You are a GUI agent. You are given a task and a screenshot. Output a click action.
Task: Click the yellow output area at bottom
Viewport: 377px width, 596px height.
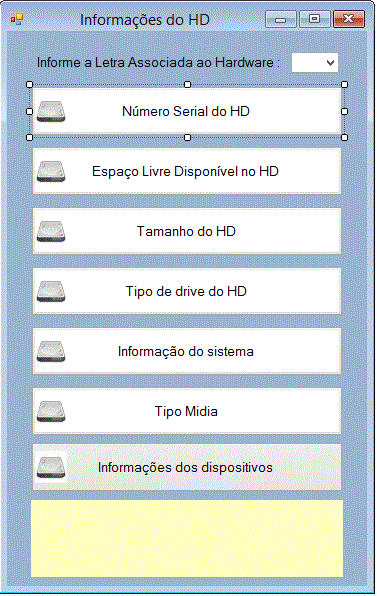pos(187,538)
